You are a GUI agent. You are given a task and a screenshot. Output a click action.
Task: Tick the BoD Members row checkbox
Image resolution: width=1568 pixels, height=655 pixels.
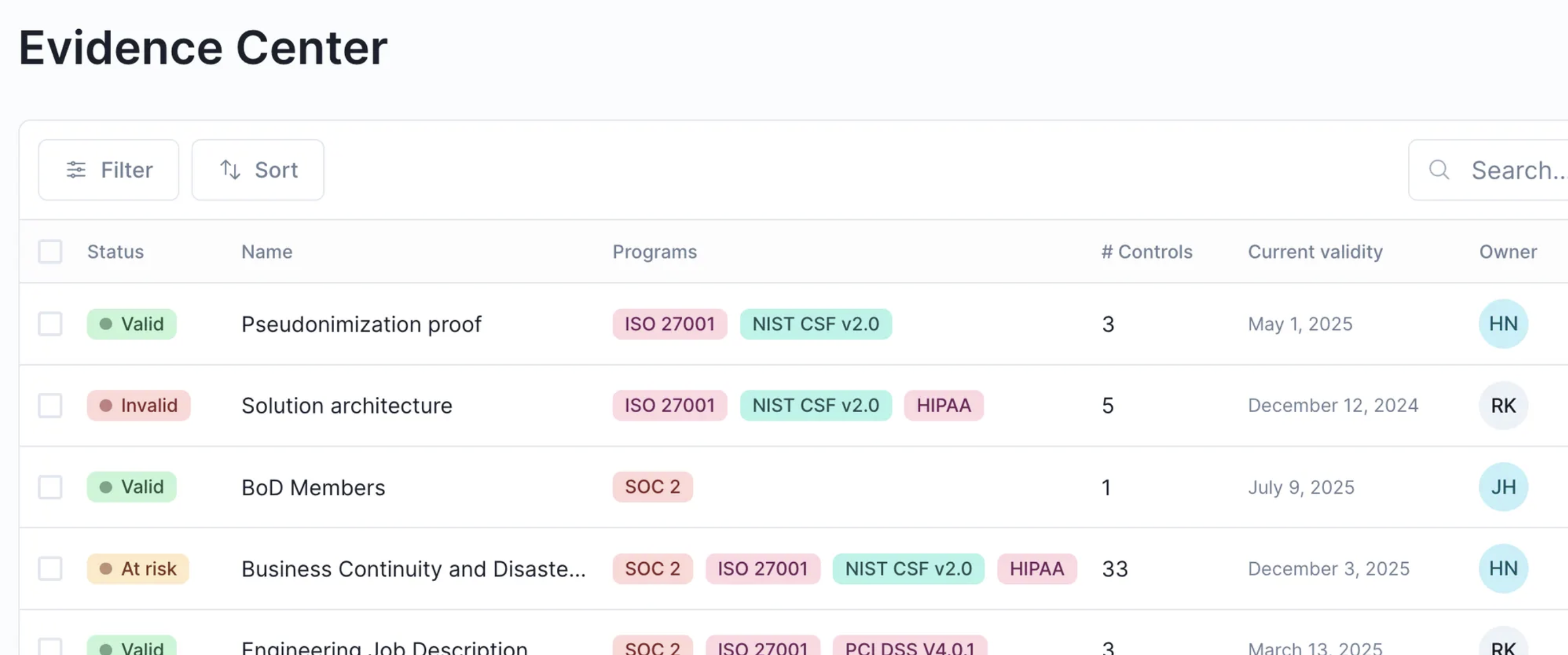tap(50, 487)
